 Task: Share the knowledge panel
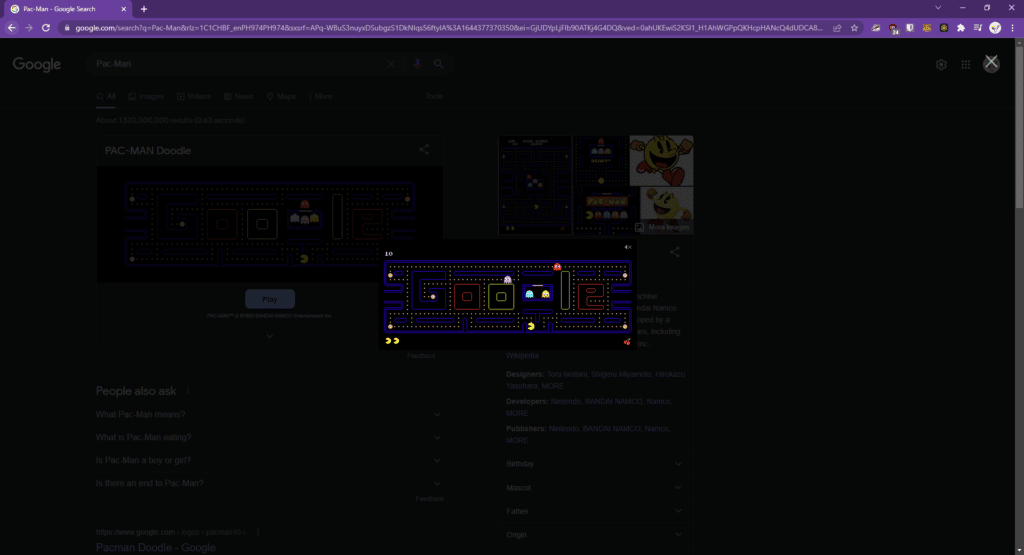tap(675, 252)
